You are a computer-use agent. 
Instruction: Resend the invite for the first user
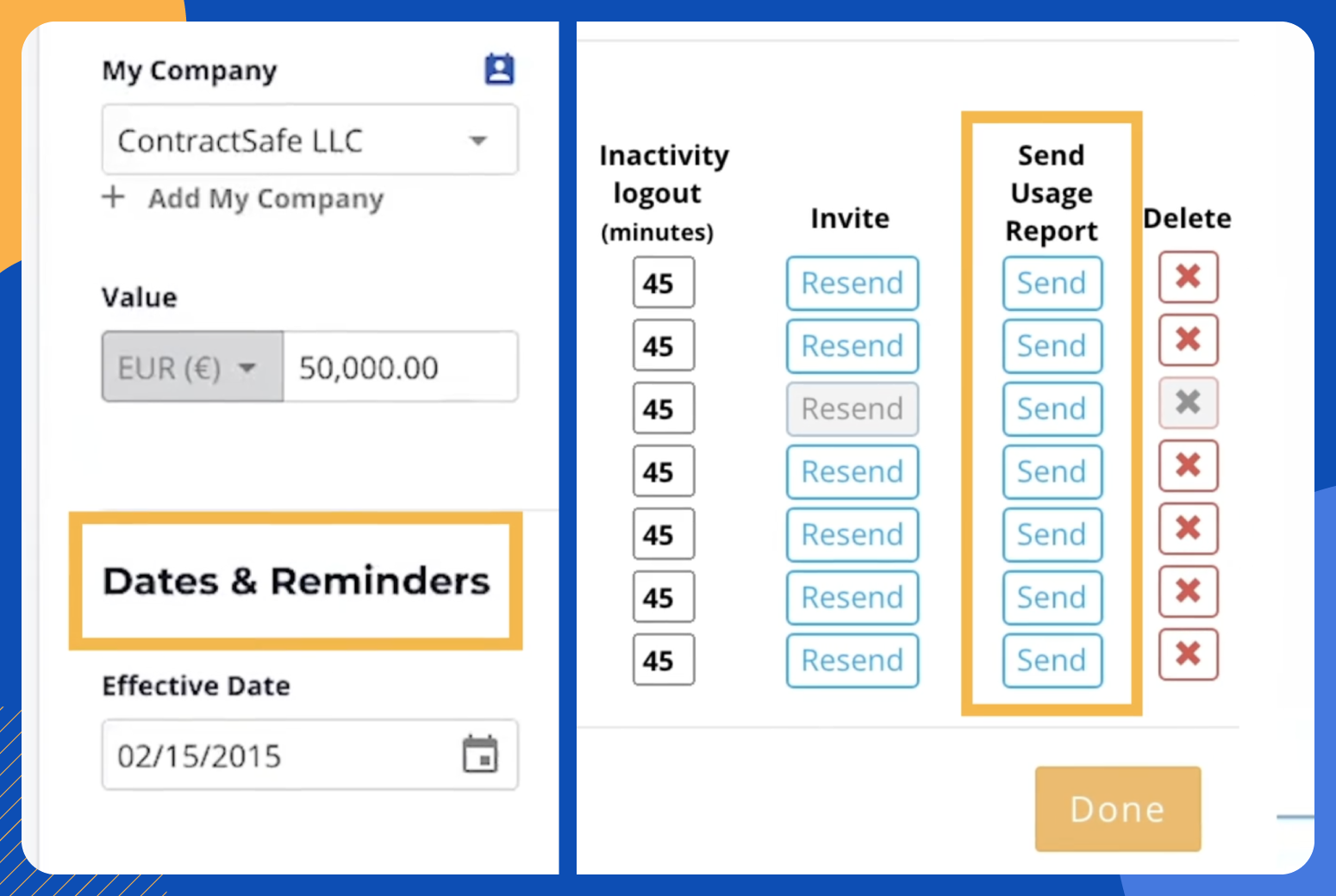852,283
